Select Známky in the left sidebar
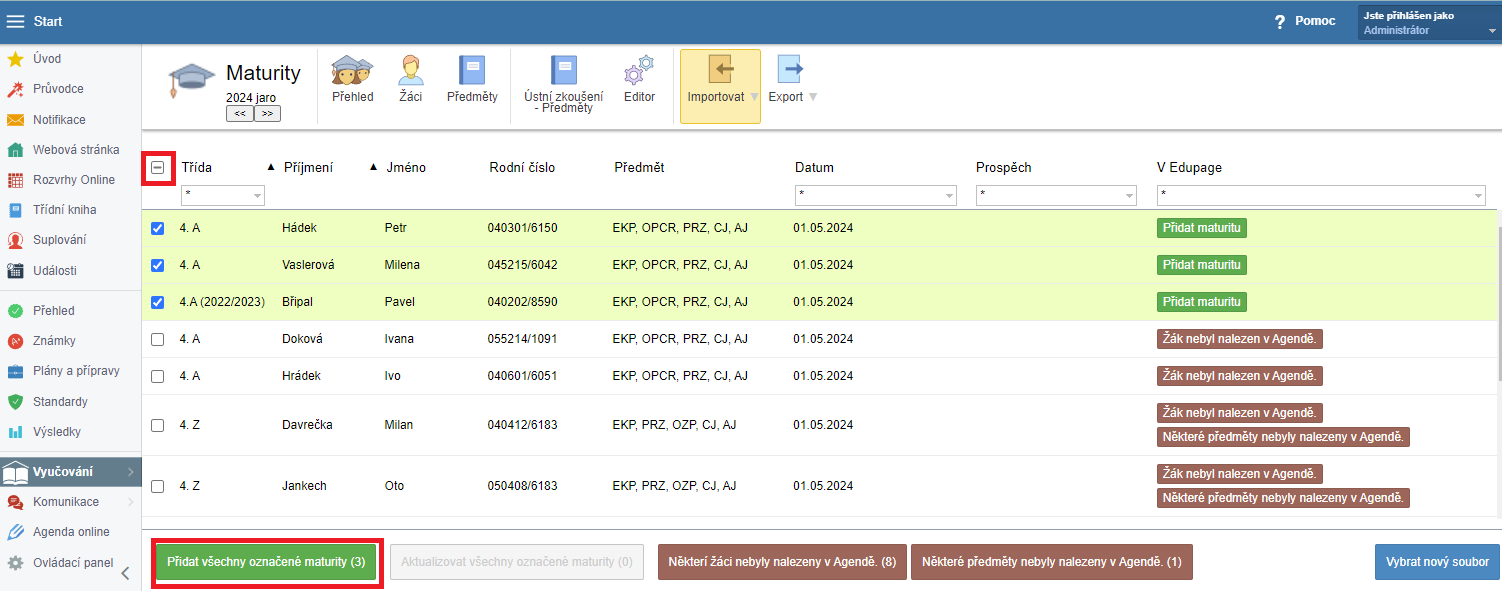This screenshot has height=591, width=1502. (x=54, y=341)
